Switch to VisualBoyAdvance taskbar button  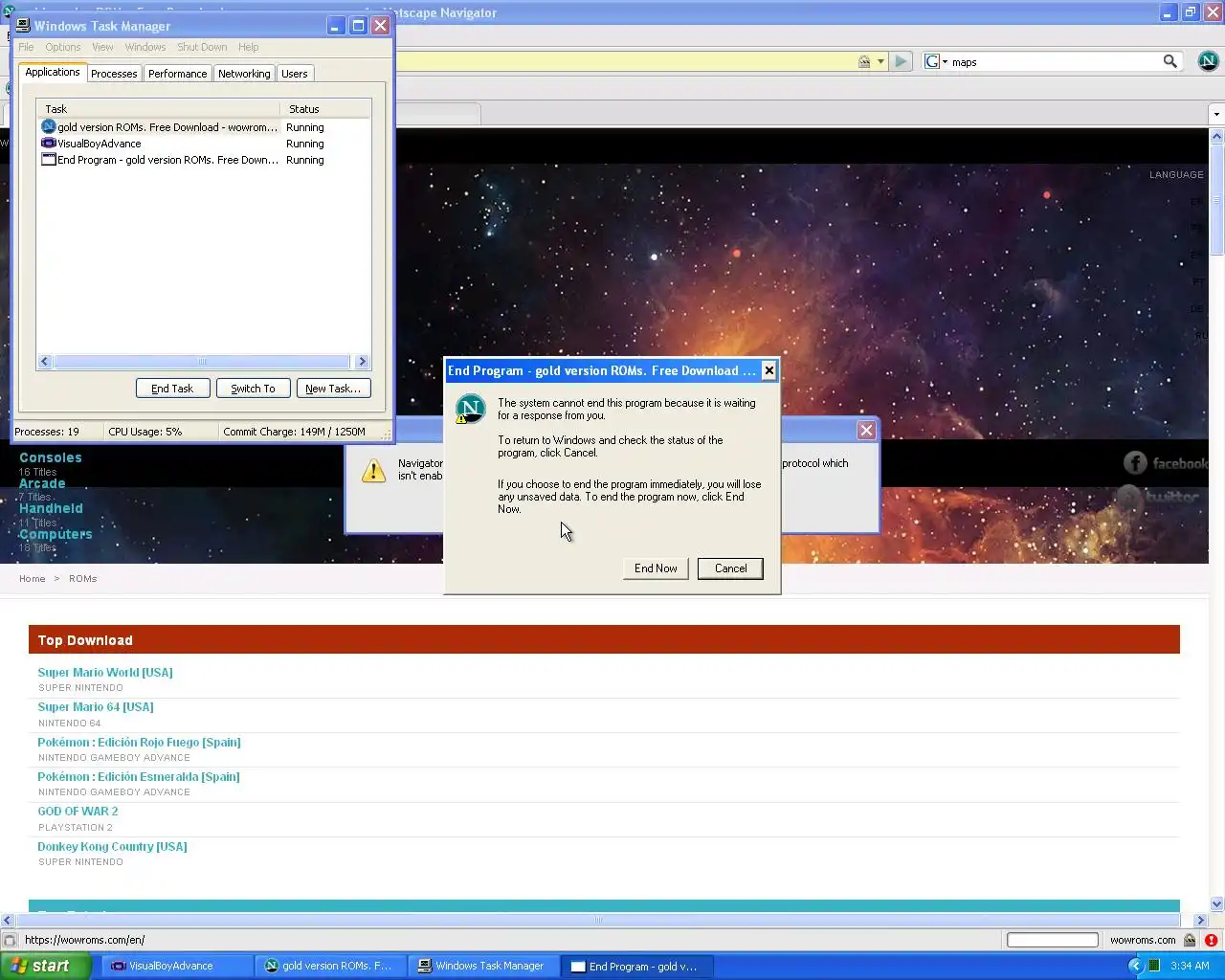pos(178,966)
